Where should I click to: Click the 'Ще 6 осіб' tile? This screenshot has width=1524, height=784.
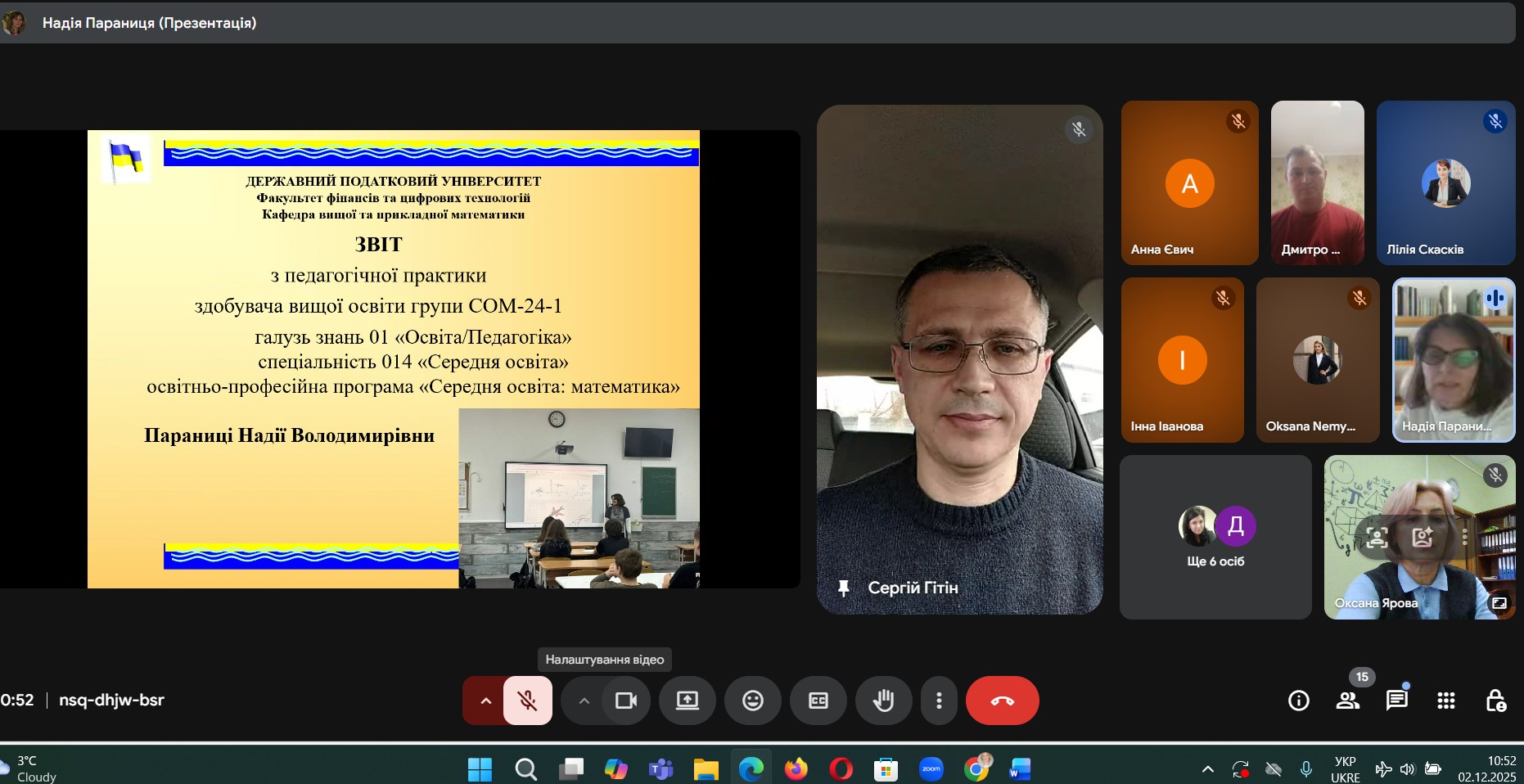[x=1215, y=537]
